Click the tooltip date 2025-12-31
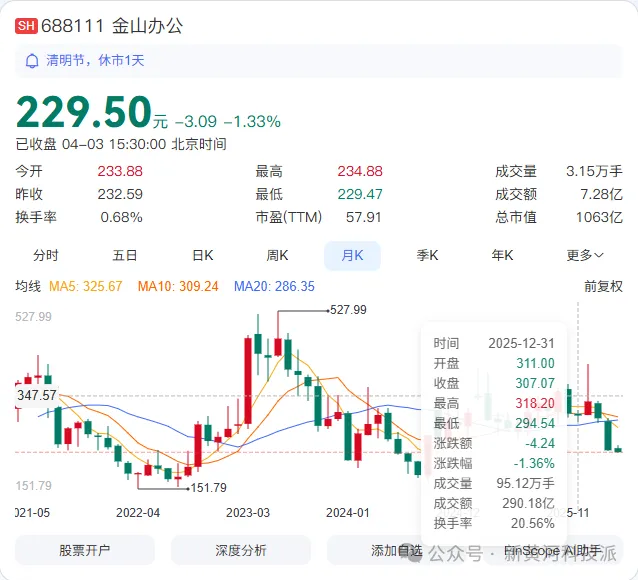638x580 pixels. point(522,344)
